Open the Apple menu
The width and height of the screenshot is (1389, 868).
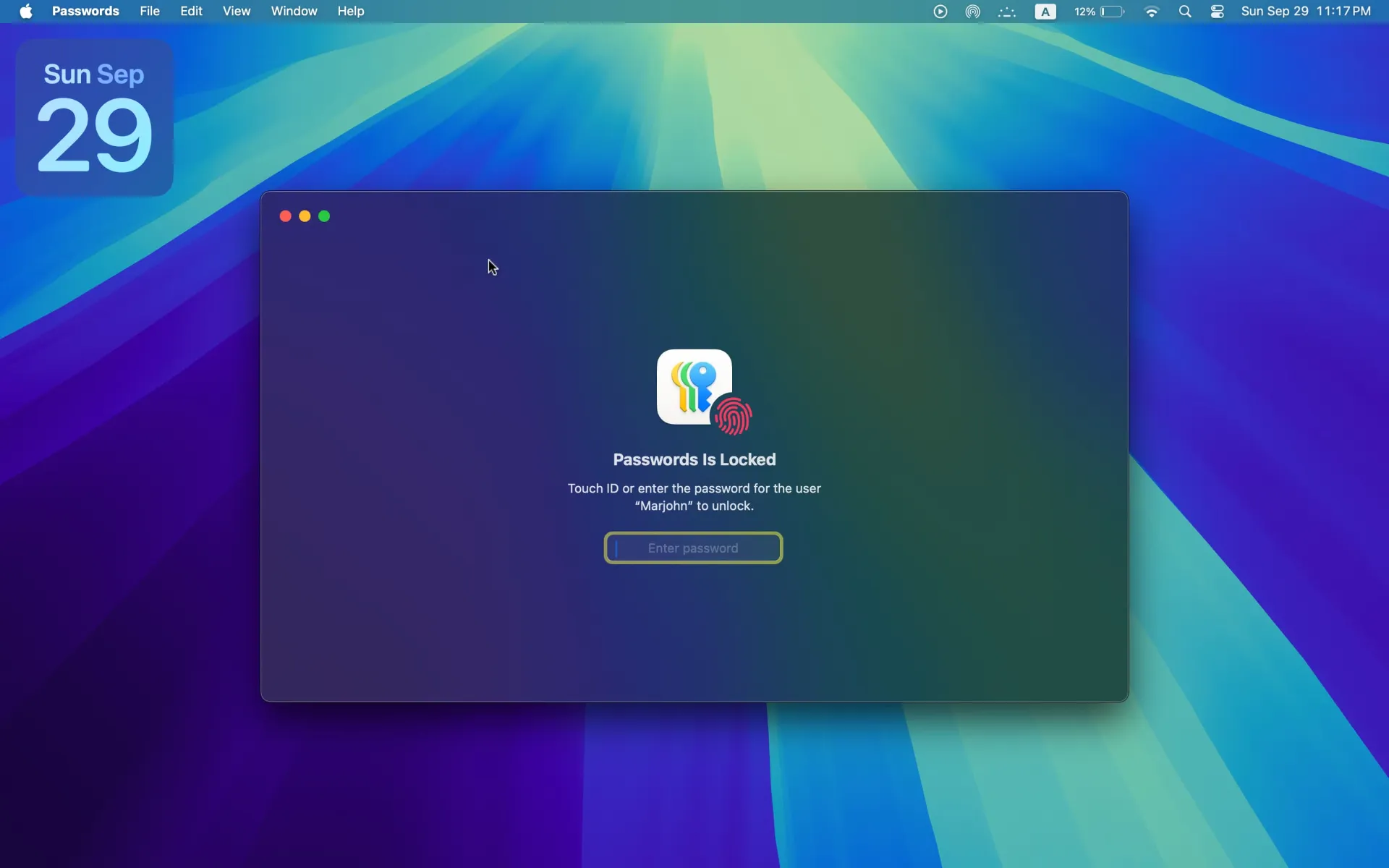(x=26, y=12)
